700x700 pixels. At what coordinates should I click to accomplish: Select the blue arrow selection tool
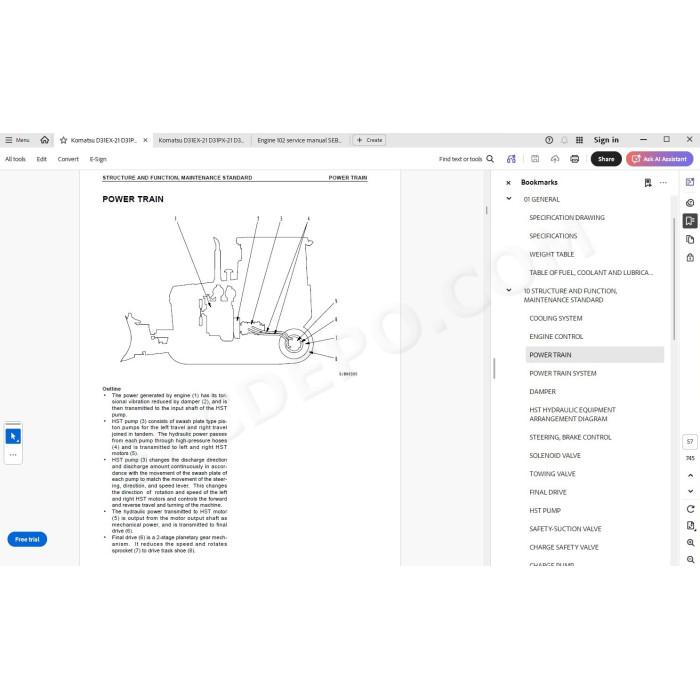point(13,436)
